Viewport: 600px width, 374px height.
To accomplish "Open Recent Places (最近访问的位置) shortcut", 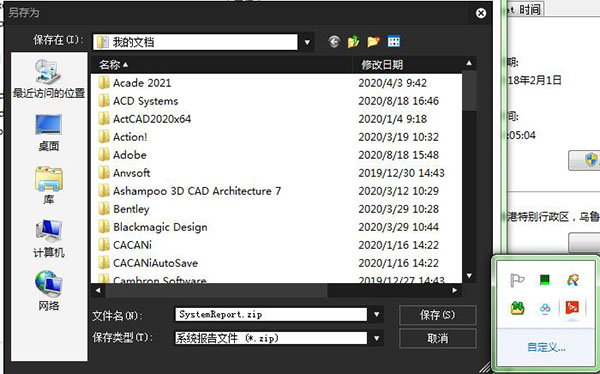I will point(49,79).
